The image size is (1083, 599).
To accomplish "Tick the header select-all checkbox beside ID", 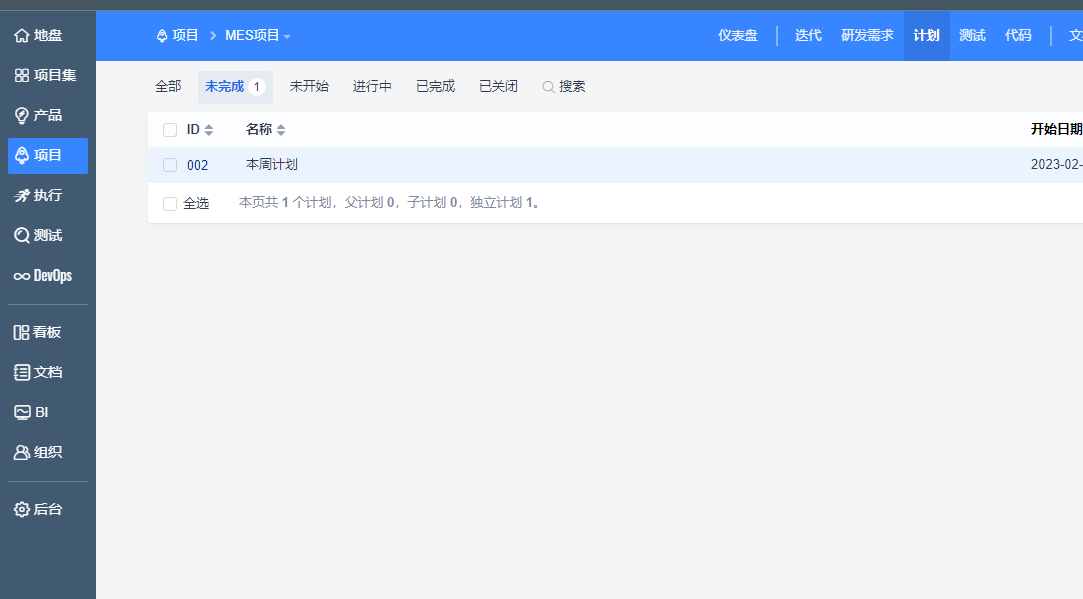I will (x=170, y=130).
